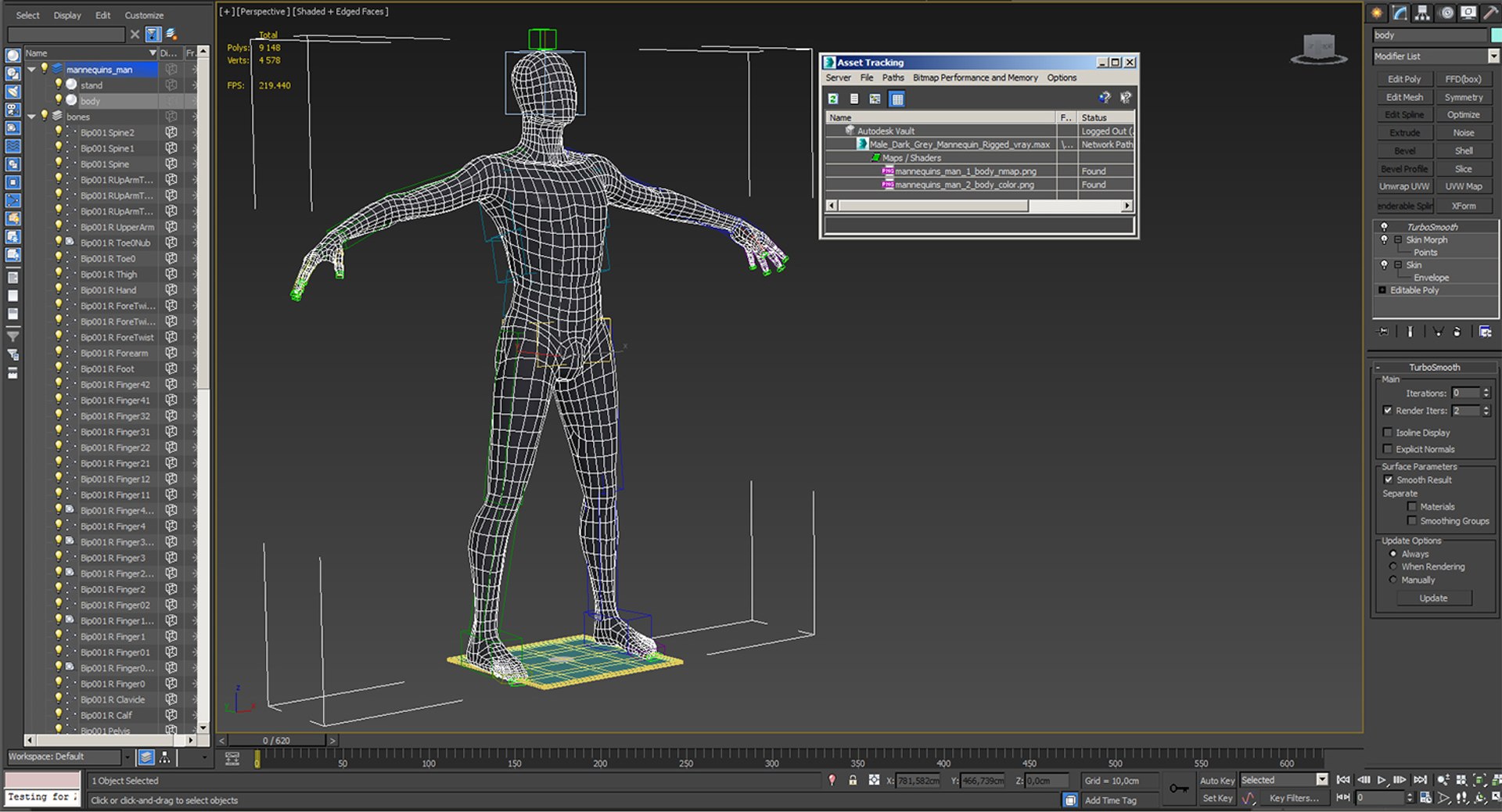Open Display tab monitor icon in command panel
The width and height of the screenshot is (1502, 812).
tap(1468, 13)
